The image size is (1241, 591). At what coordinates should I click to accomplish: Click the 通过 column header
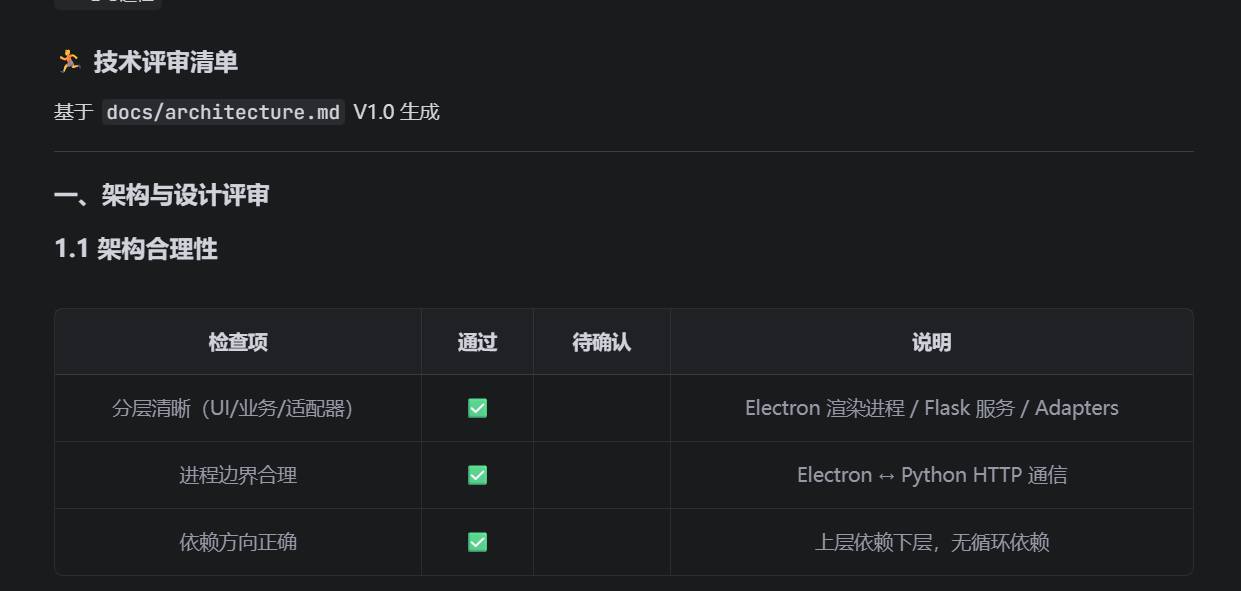coord(477,342)
